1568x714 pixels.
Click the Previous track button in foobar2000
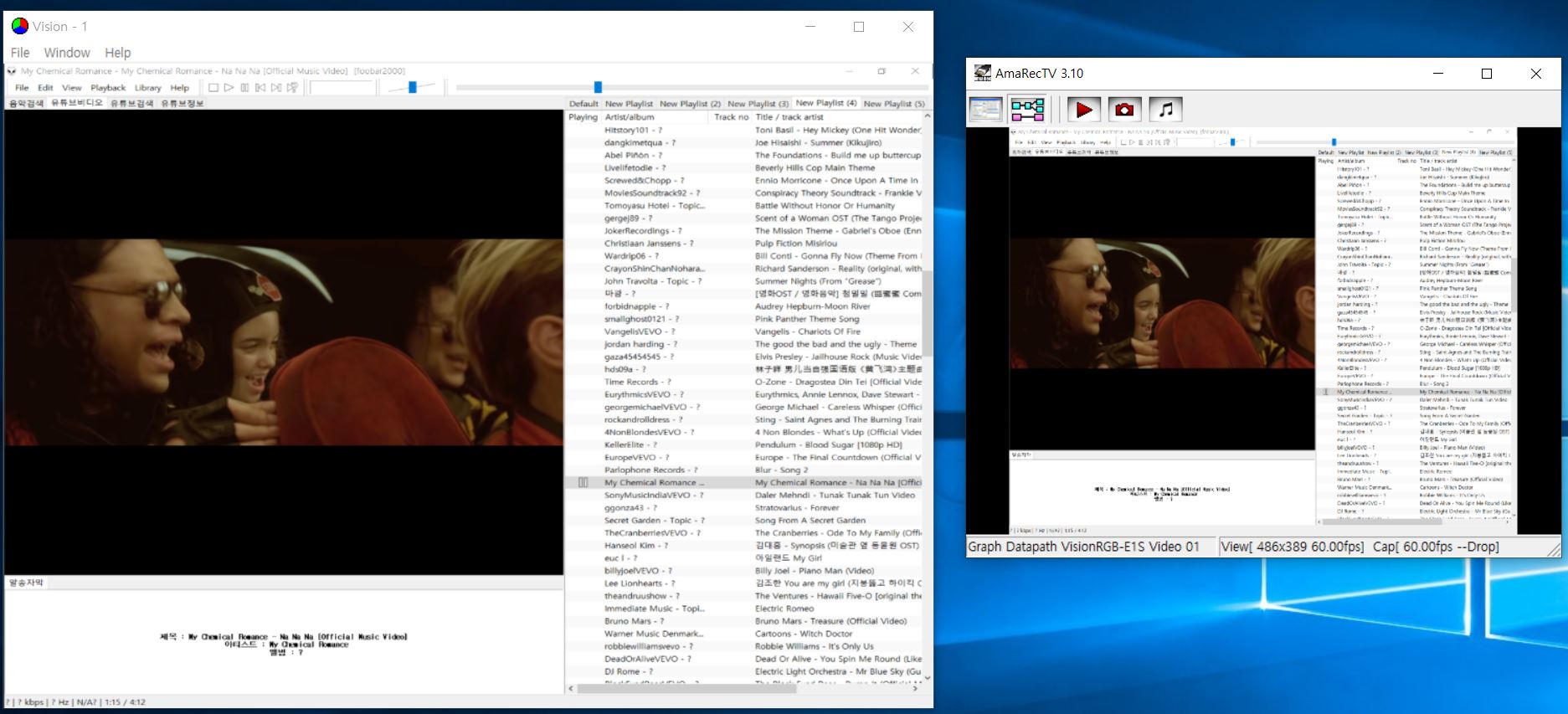click(x=260, y=87)
